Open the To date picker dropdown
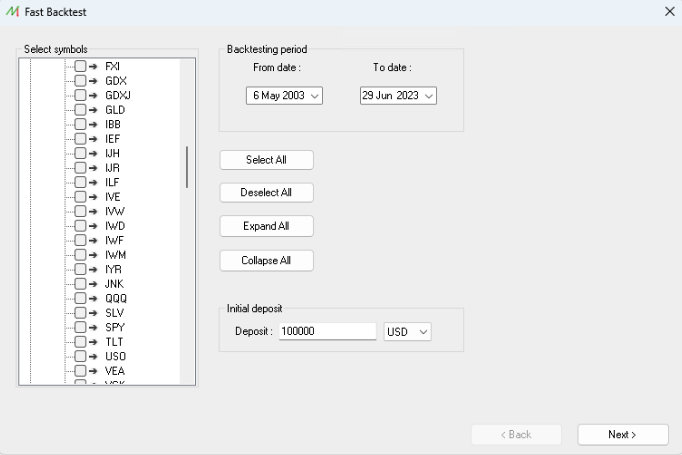 428,96
